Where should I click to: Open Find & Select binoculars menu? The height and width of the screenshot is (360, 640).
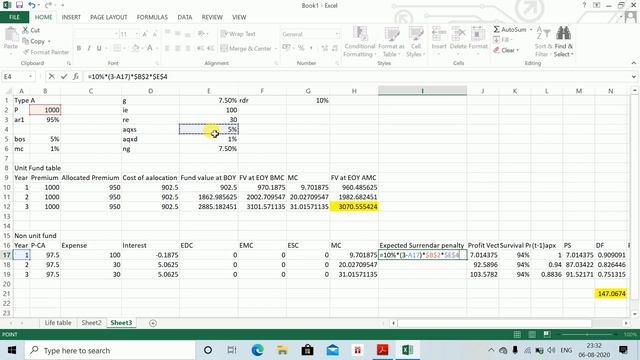pyautogui.click(x=564, y=42)
